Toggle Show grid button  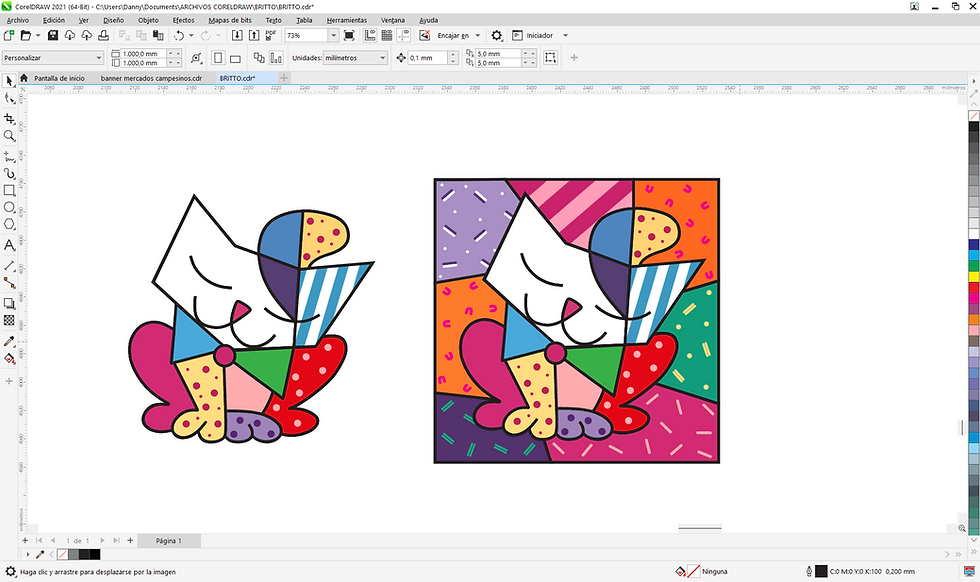coord(387,36)
